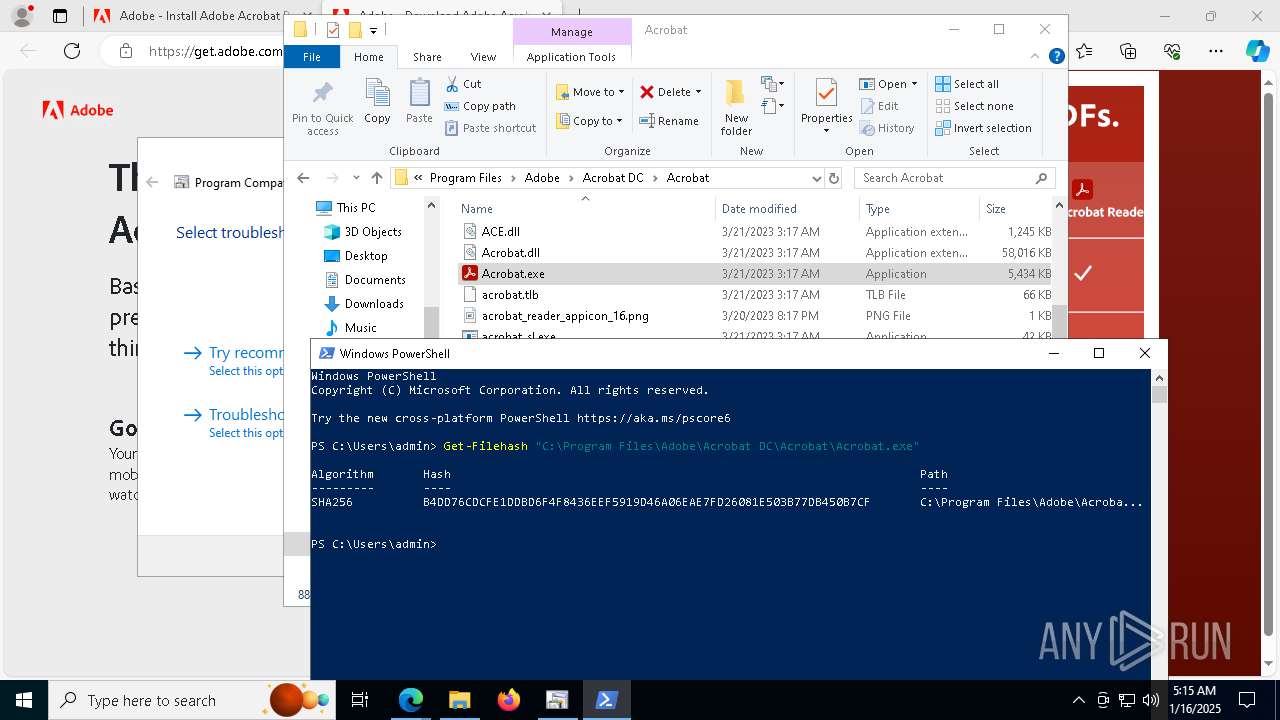Open Properties from the ribbon

(826, 107)
